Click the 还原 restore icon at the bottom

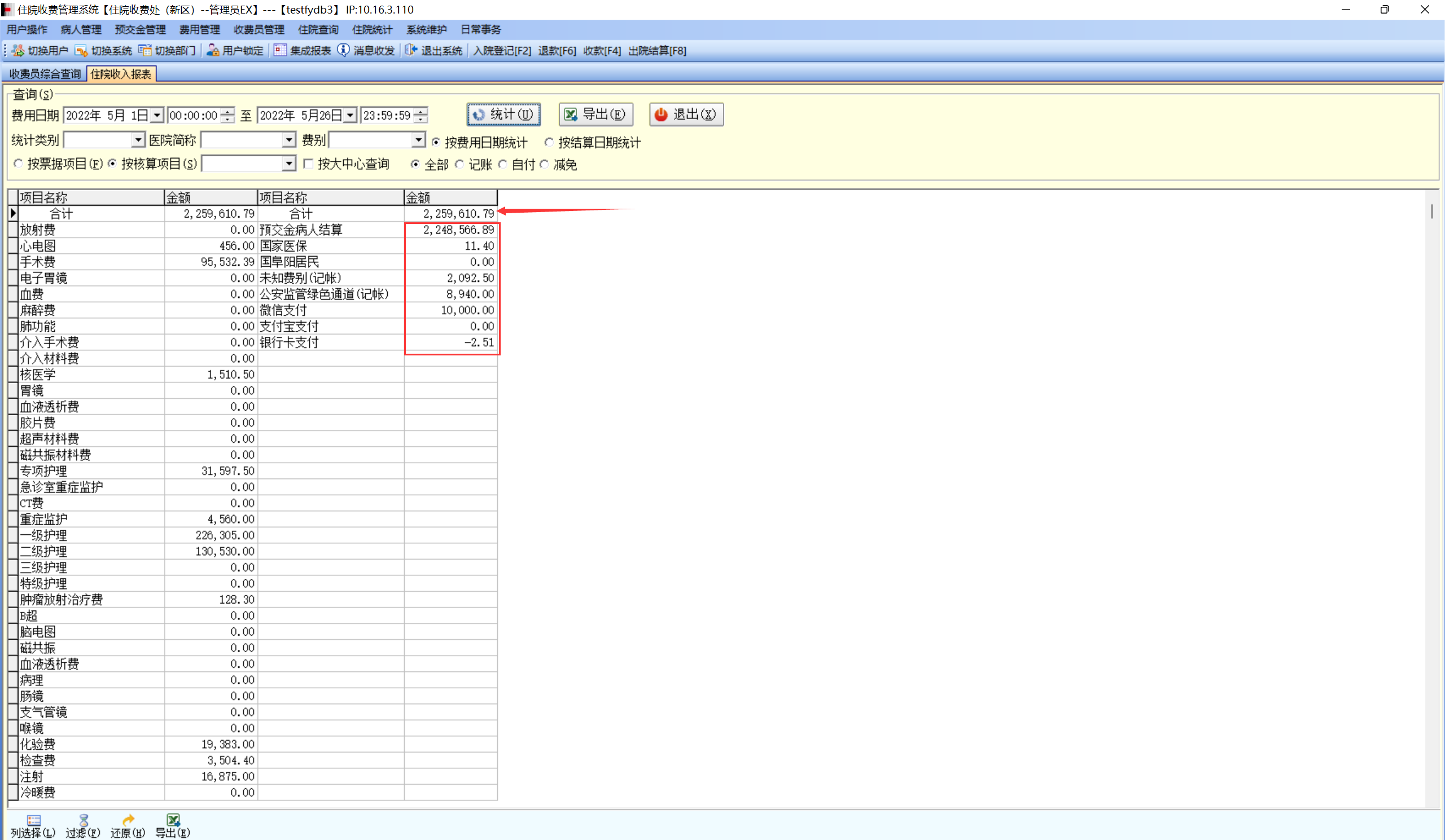(x=128, y=820)
